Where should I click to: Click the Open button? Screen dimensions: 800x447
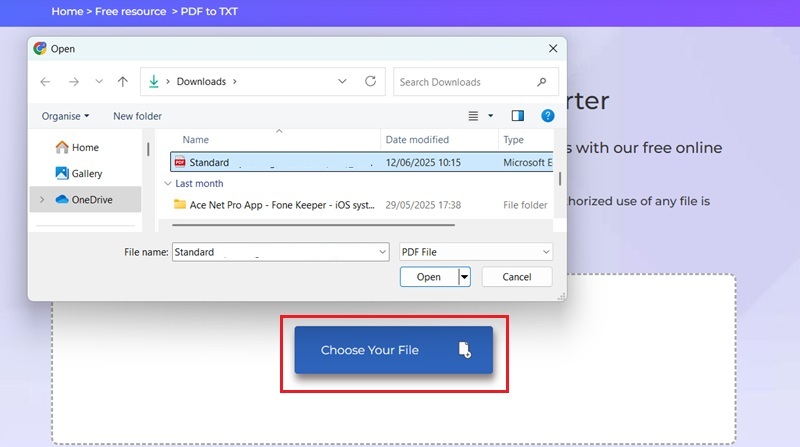click(x=429, y=277)
